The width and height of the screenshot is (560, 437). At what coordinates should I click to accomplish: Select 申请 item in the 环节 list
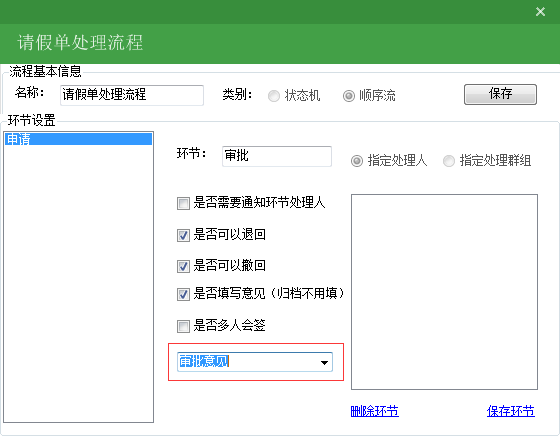point(78,139)
